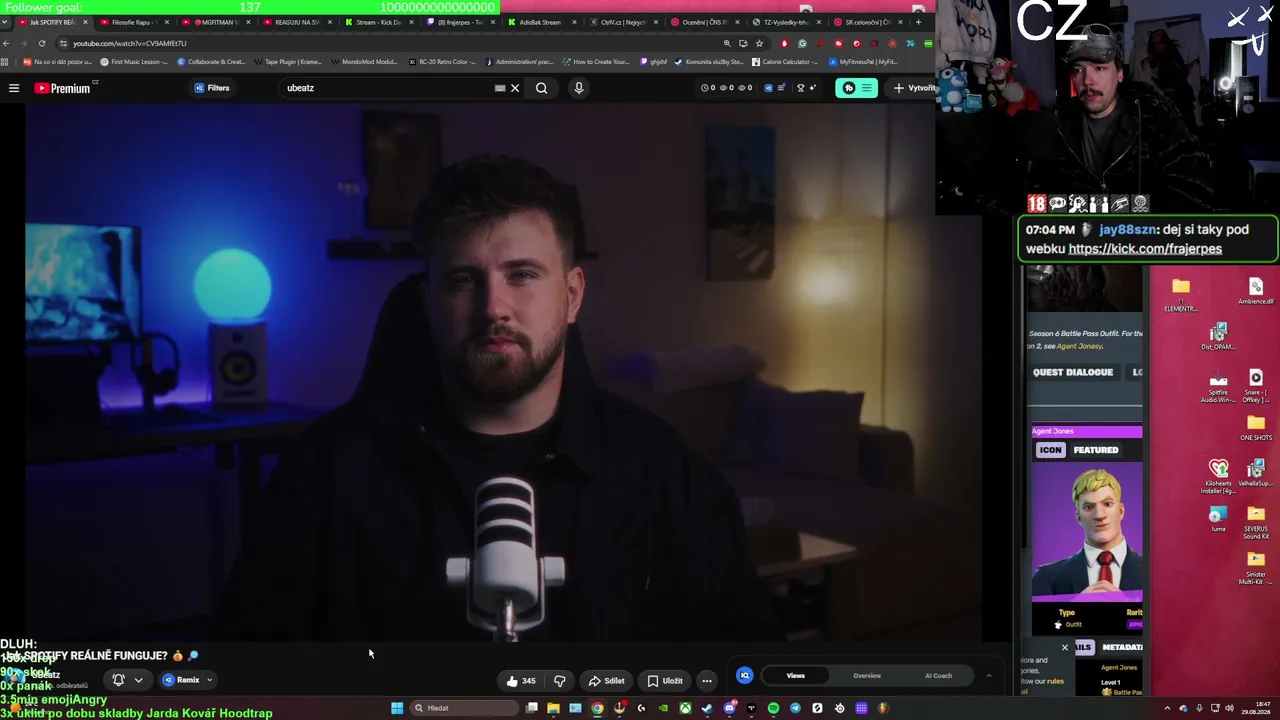Open Spotify from the taskbar
The image size is (1280, 720).
click(773, 708)
